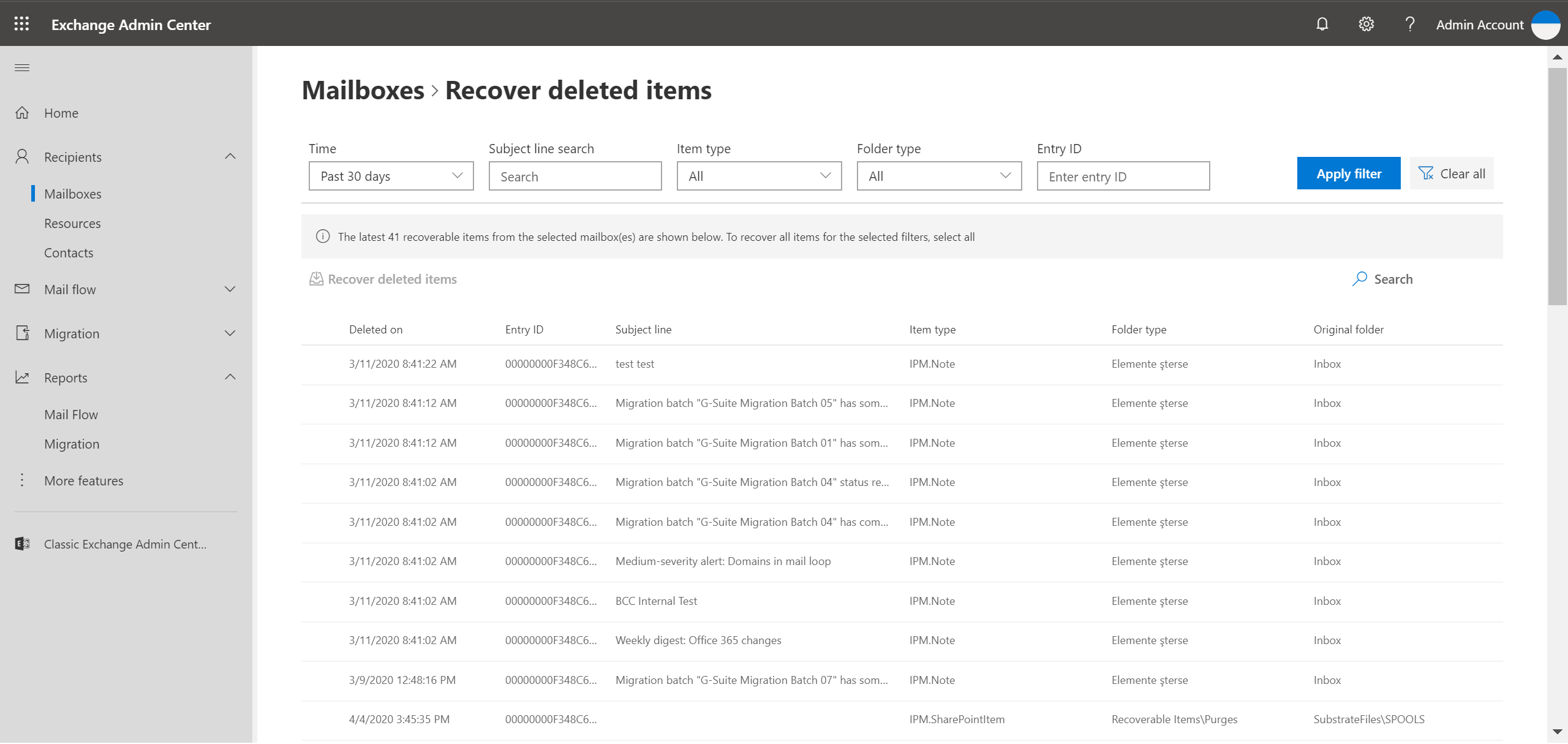The width and height of the screenshot is (1568, 744).
Task: Click the Search icon in items list
Action: [1359, 278]
